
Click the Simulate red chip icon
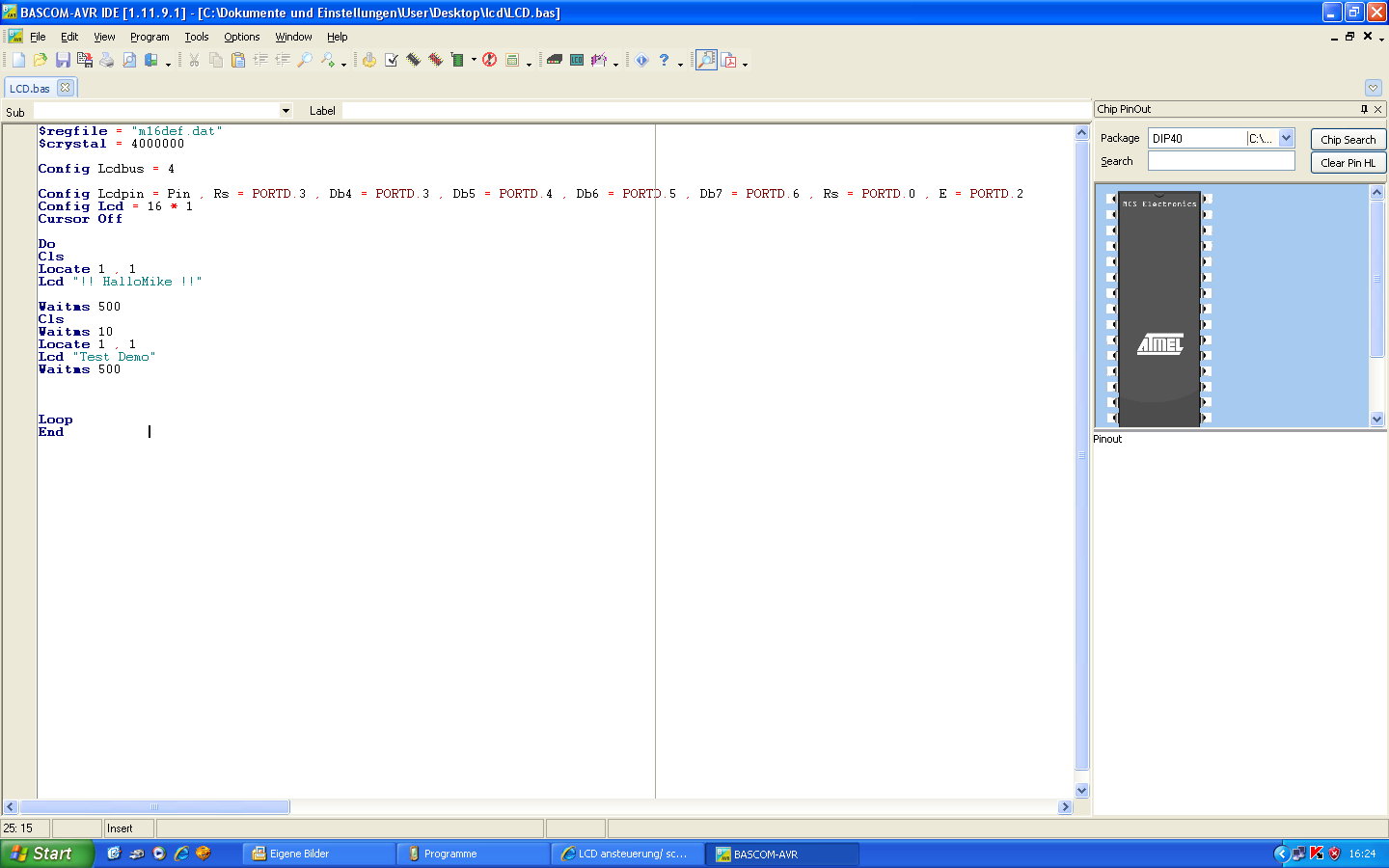(x=436, y=60)
